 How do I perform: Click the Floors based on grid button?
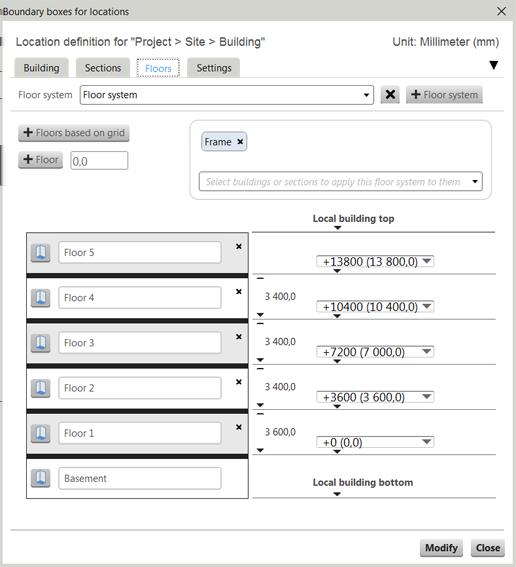pos(74,133)
